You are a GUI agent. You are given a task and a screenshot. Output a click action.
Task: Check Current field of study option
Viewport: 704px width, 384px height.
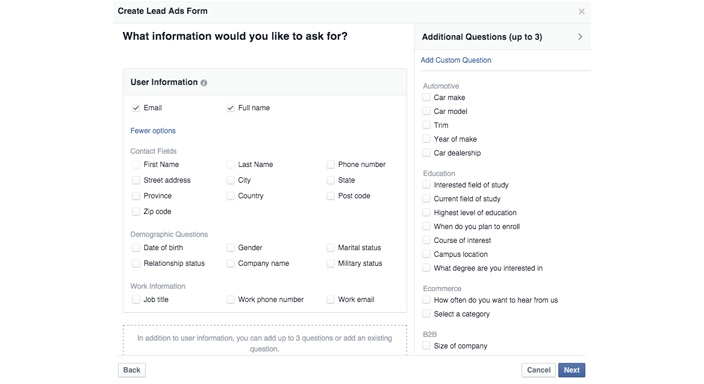[427, 199]
